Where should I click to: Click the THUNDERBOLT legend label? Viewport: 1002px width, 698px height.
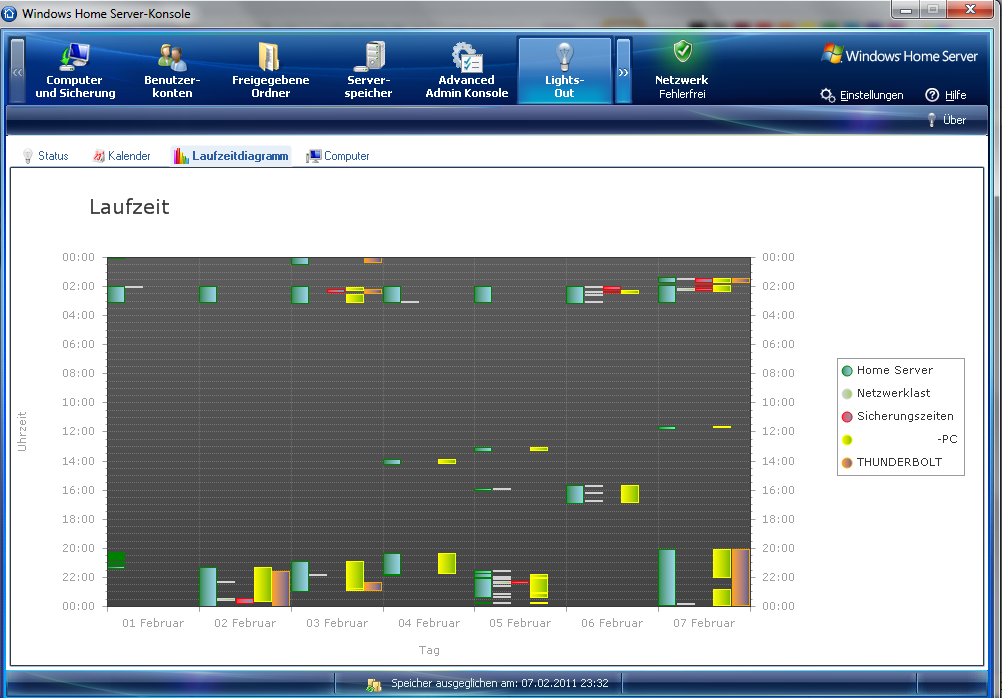(x=899, y=462)
